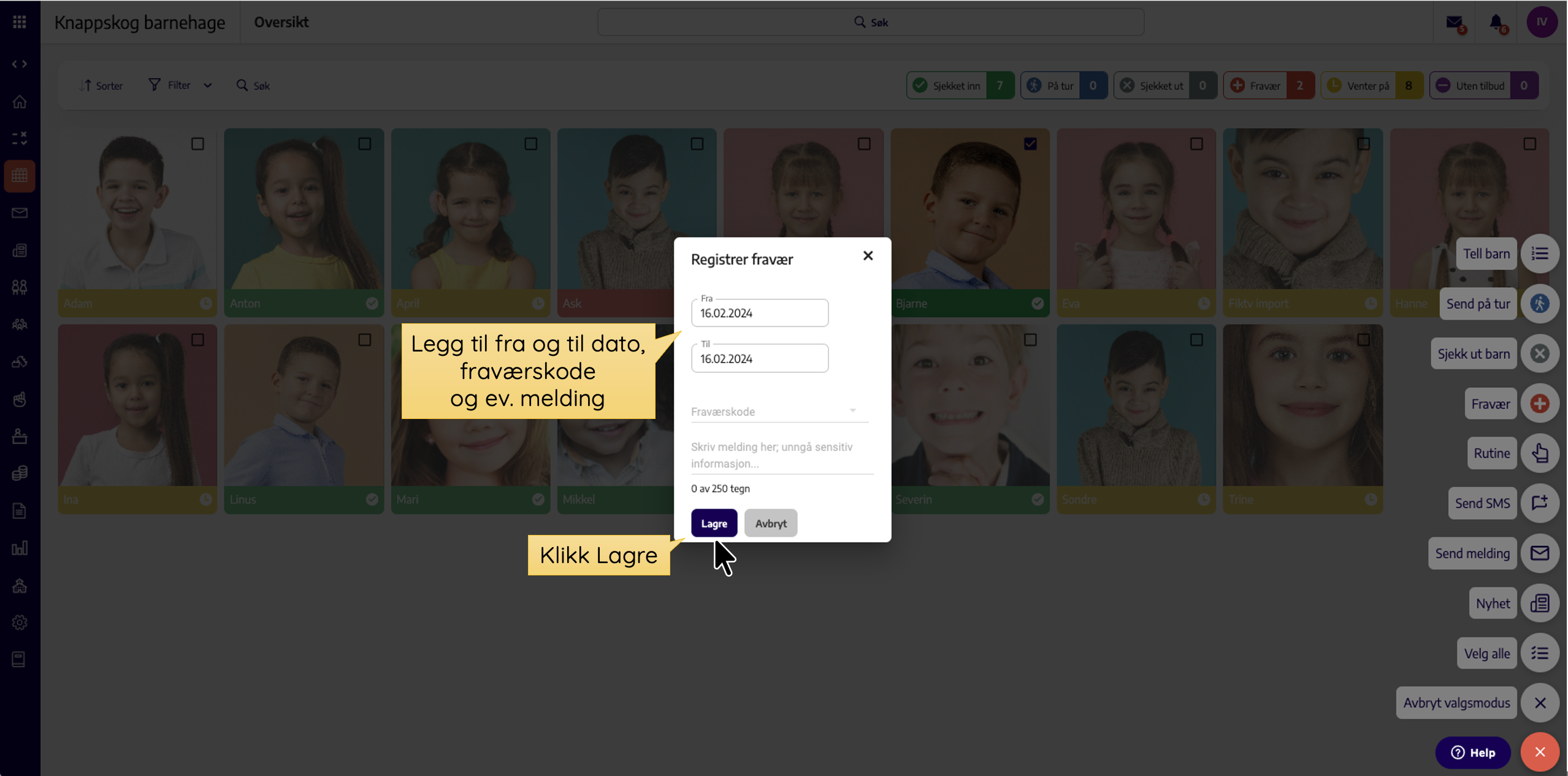Image resolution: width=1568 pixels, height=776 pixels.
Task: Toggle the sidebar collapse arrows icon
Action: point(20,64)
